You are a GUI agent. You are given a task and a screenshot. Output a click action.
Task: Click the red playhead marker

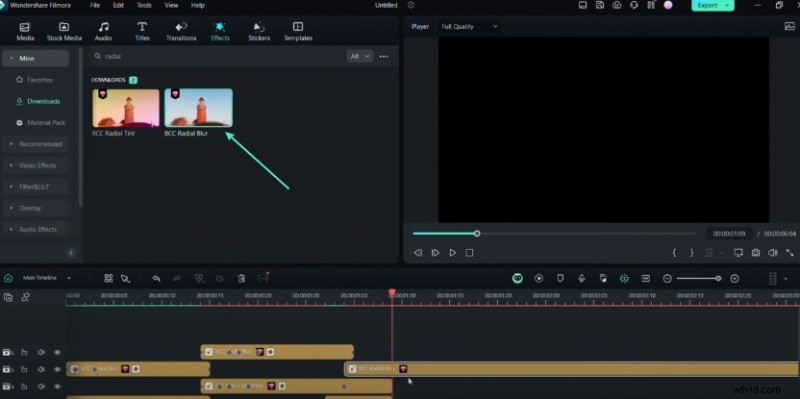tap(392, 292)
